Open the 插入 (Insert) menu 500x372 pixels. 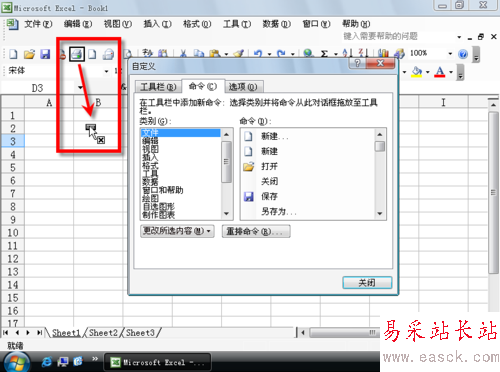click(x=157, y=24)
